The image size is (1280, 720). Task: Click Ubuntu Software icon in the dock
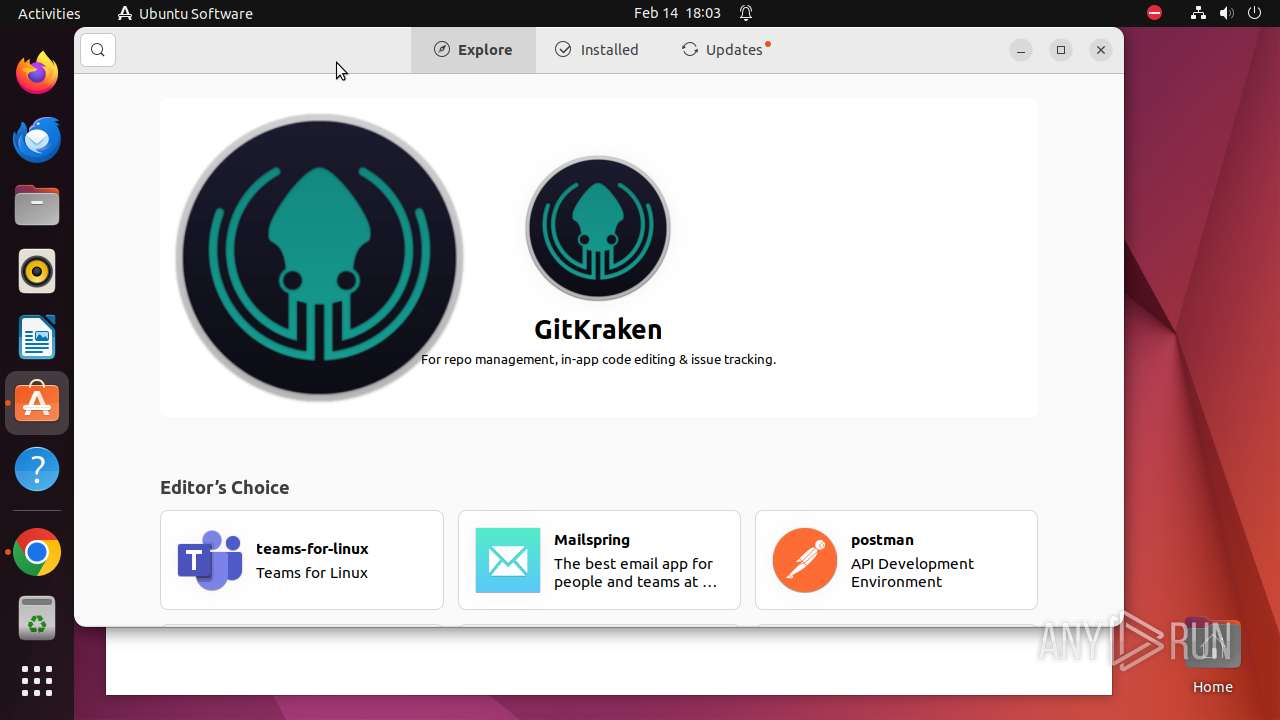37,403
